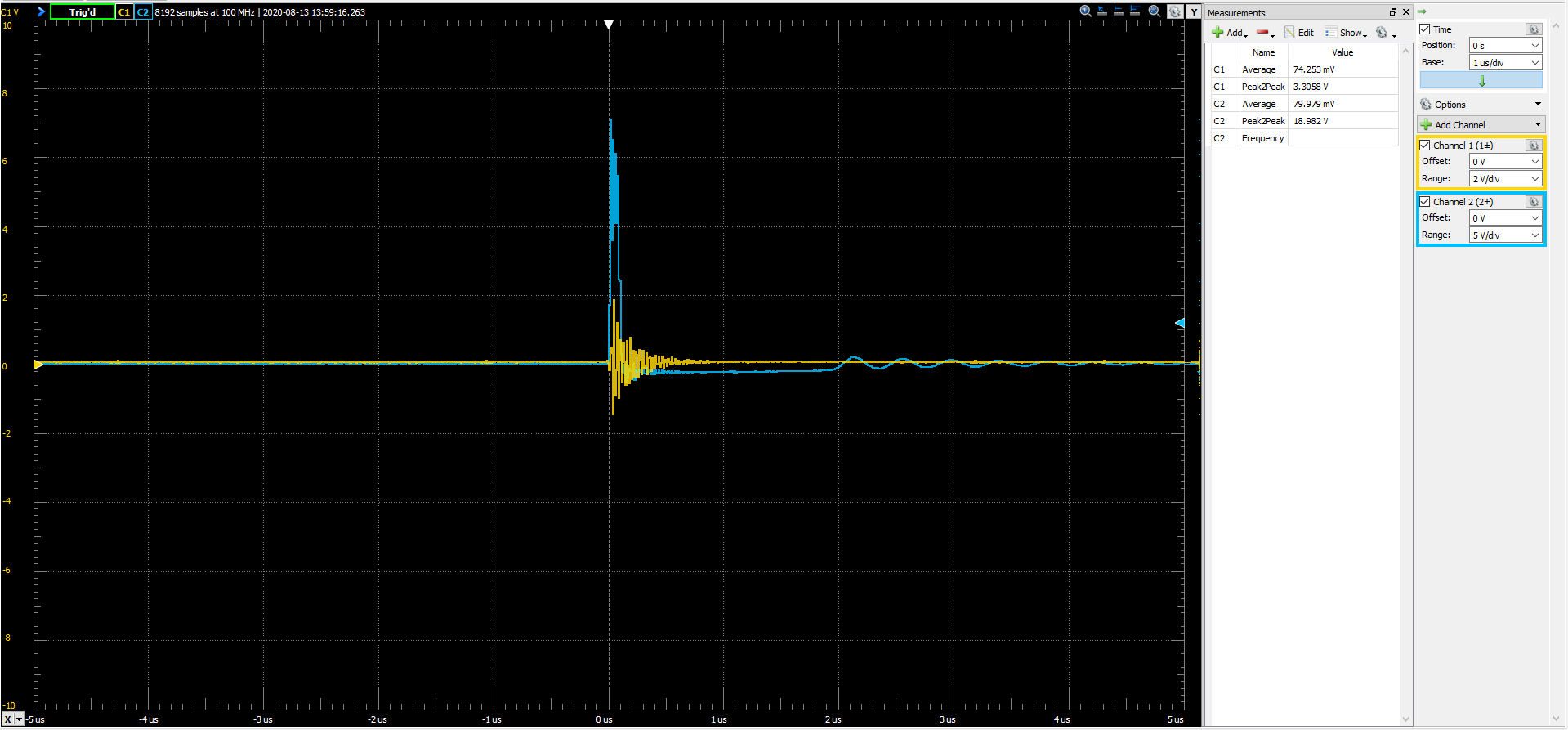The height and width of the screenshot is (730, 1568).
Task: Select the C1 channel tag in the plot header
Action: tap(124, 11)
